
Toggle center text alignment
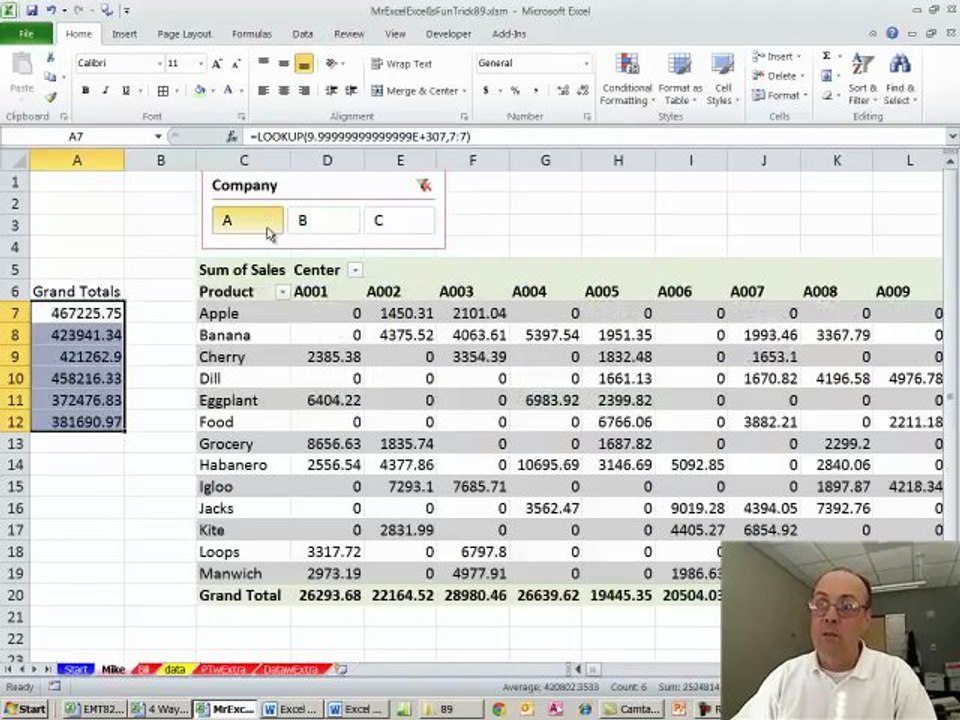[x=283, y=91]
